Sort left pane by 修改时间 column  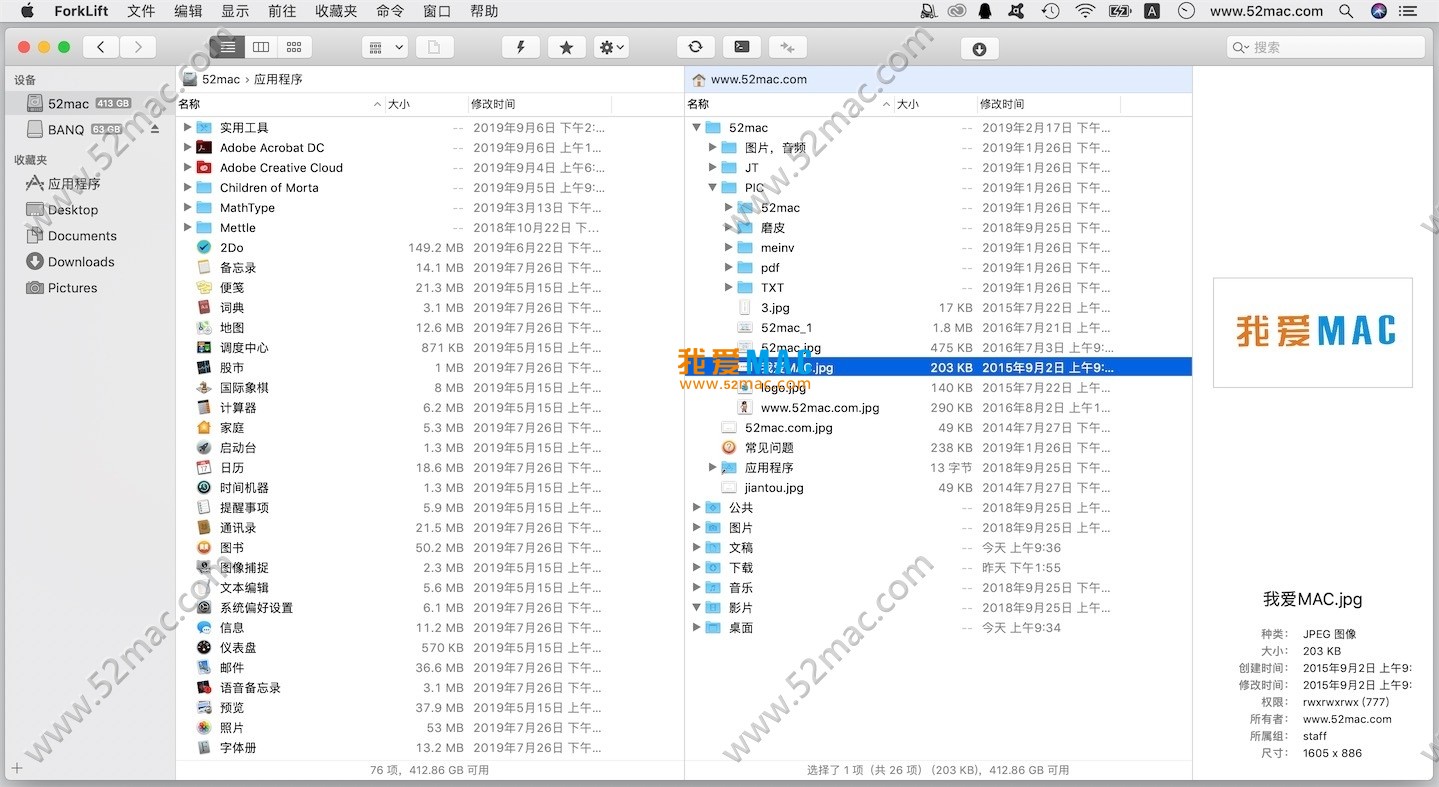540,104
